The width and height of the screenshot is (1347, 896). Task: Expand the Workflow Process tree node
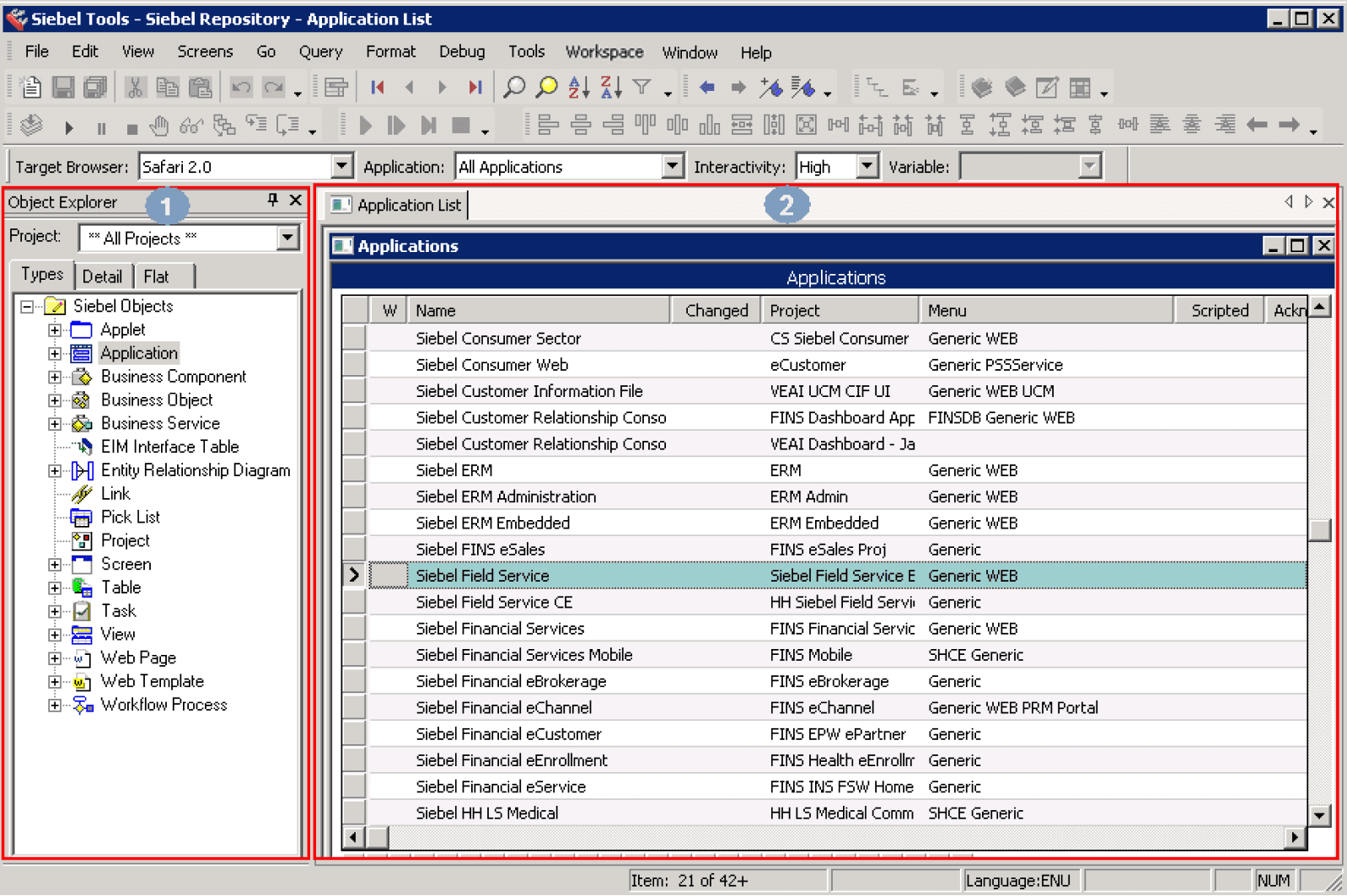55,705
